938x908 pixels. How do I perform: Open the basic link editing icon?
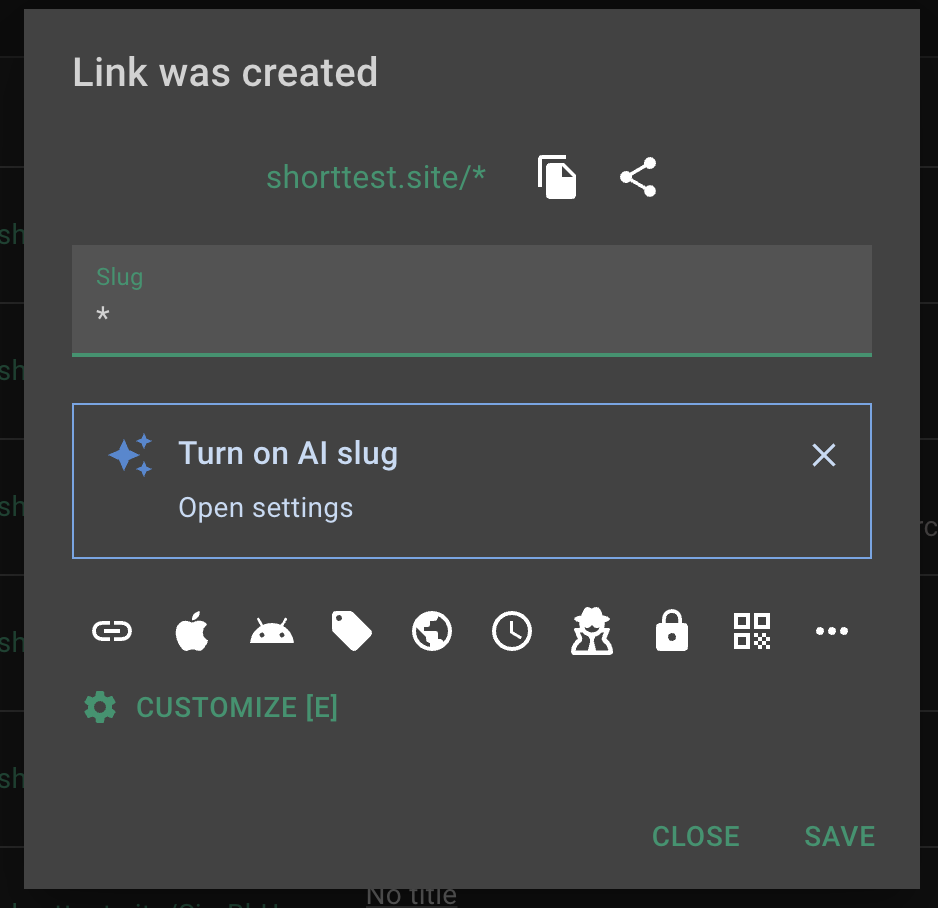pyautogui.click(x=112, y=631)
